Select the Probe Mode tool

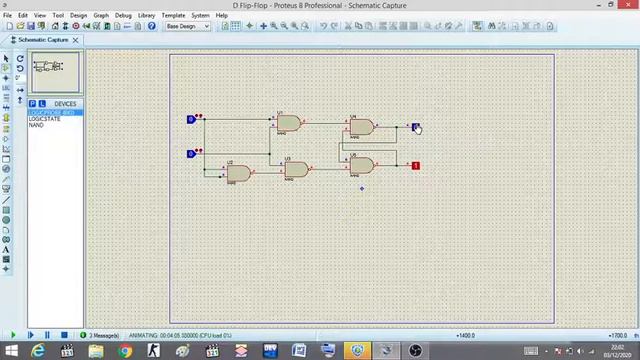[6, 179]
